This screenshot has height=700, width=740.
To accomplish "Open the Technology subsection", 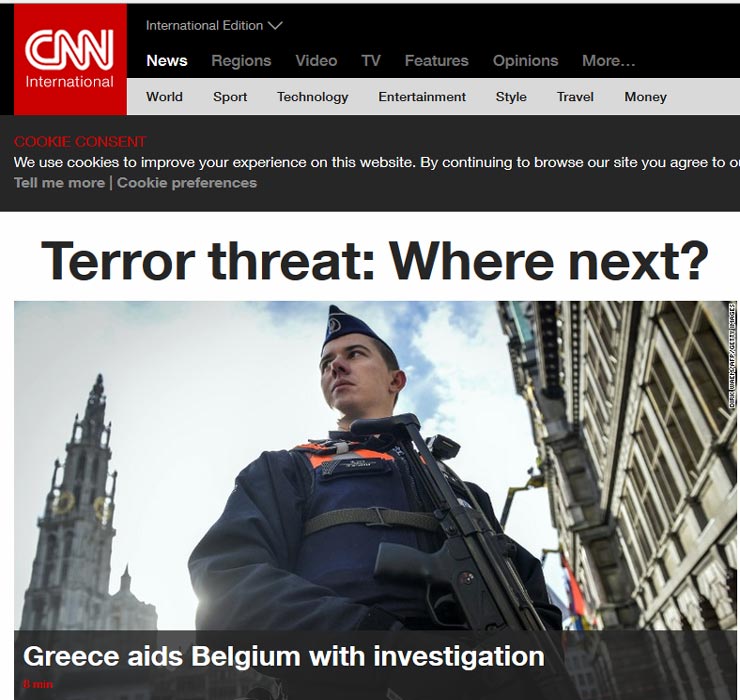I will [x=312, y=97].
